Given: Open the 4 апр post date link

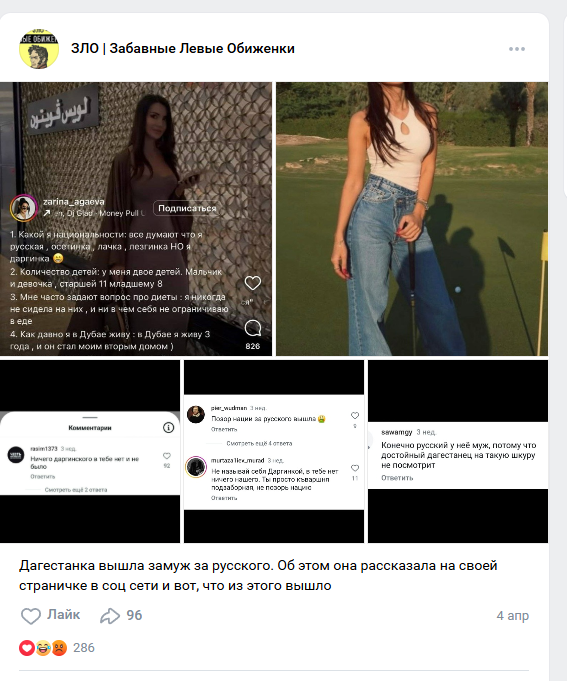Looking at the screenshot, I should [x=513, y=615].
